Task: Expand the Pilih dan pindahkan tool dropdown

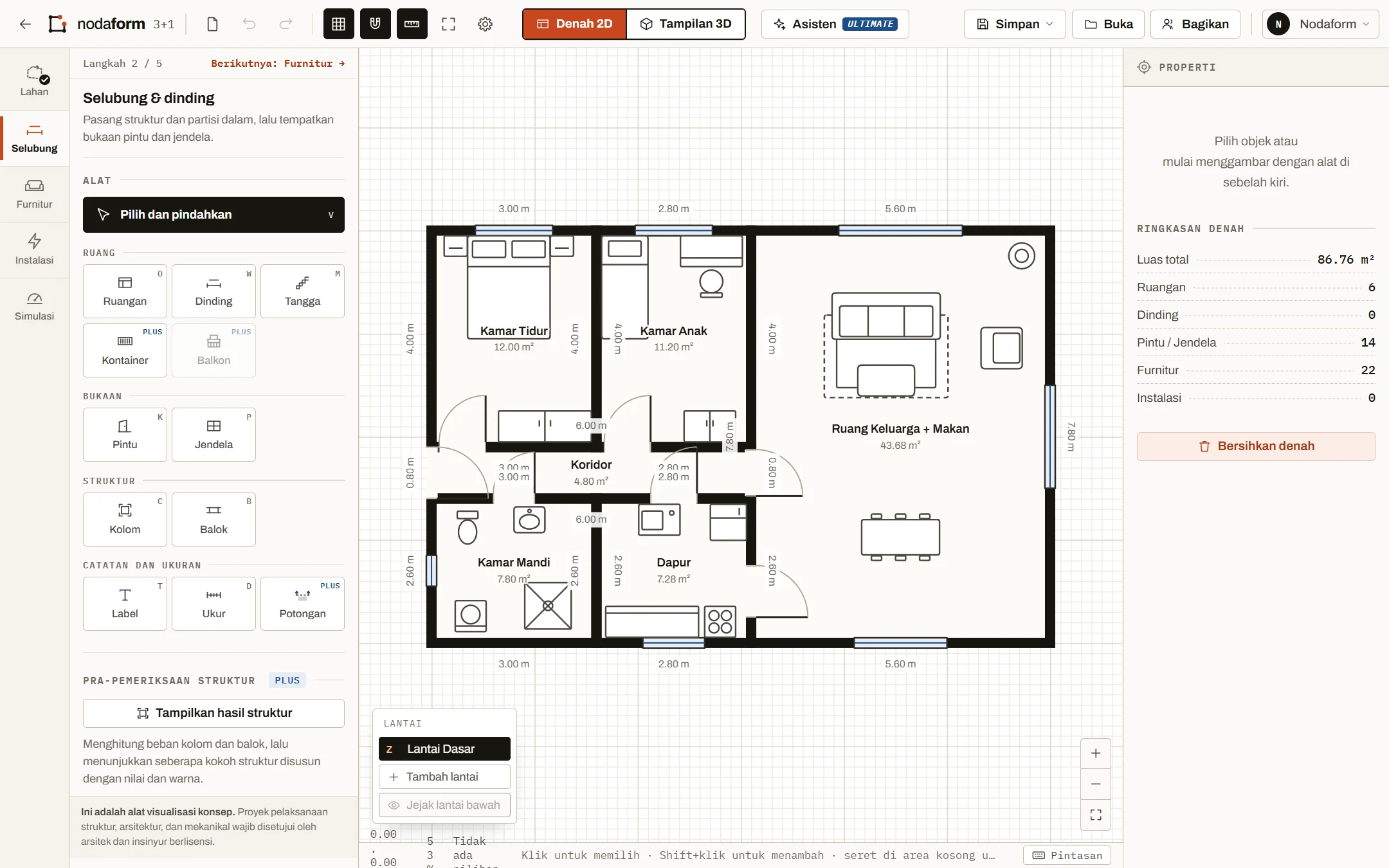Action: click(213, 215)
